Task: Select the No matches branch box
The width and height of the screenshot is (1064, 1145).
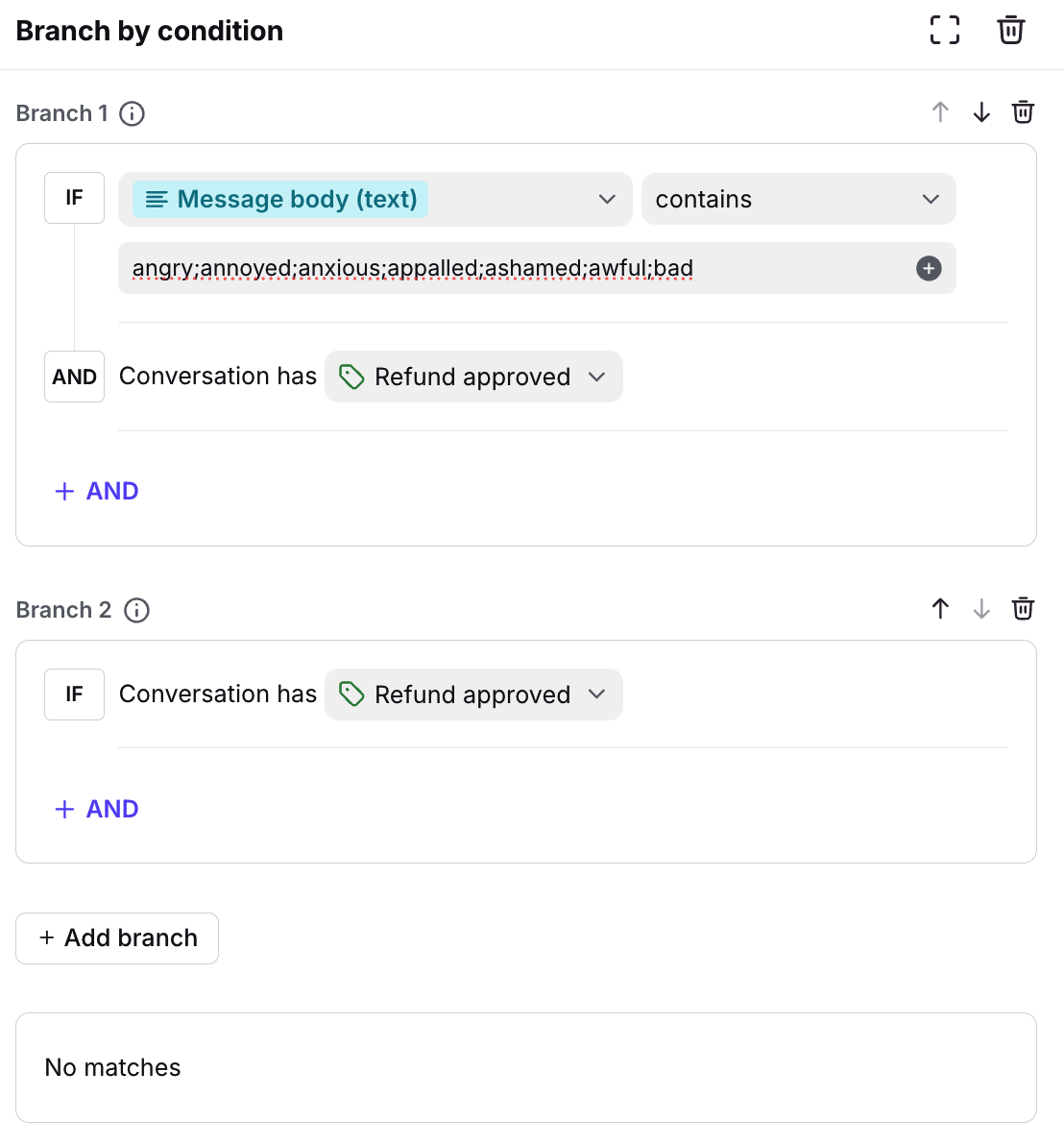Action: pos(525,1067)
